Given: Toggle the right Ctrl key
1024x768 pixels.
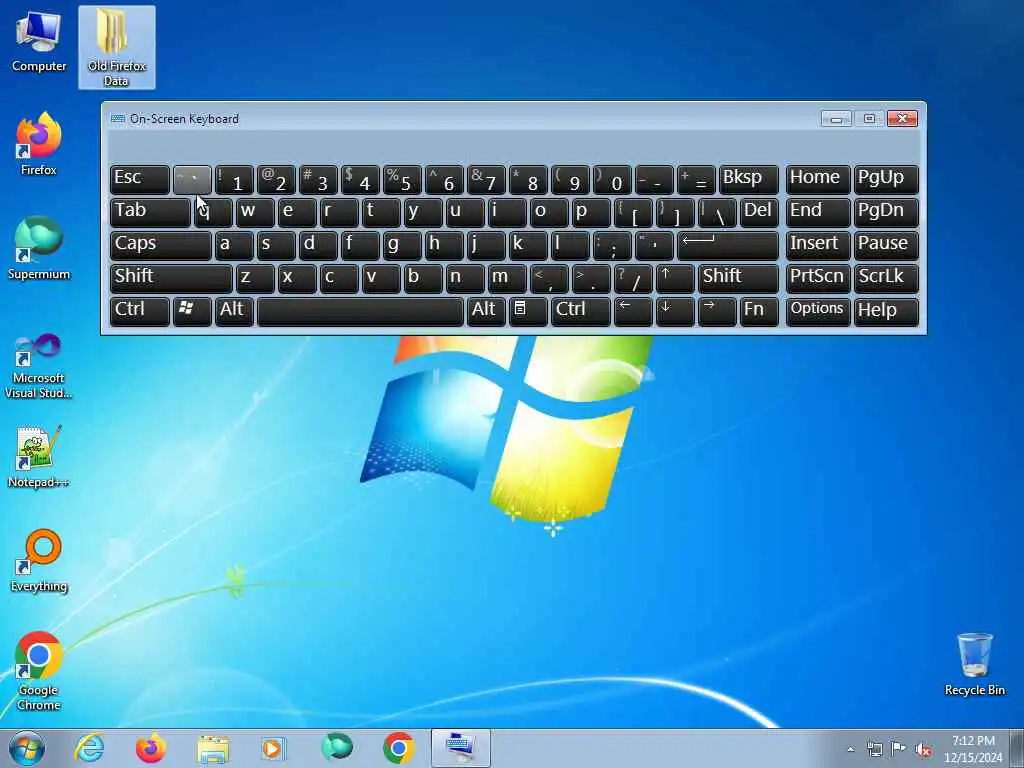Looking at the screenshot, I should [580, 311].
